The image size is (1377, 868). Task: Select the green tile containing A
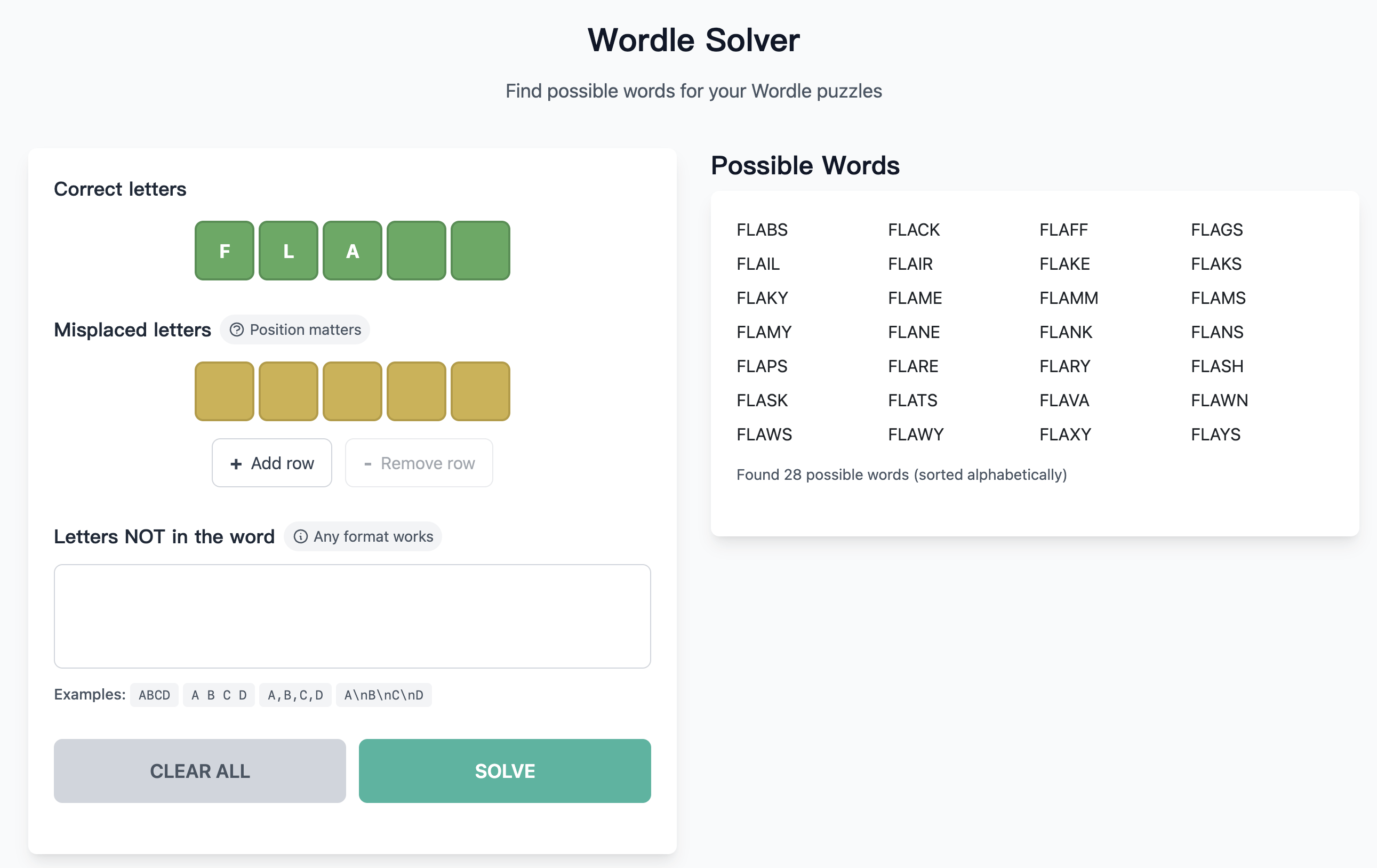coord(353,251)
